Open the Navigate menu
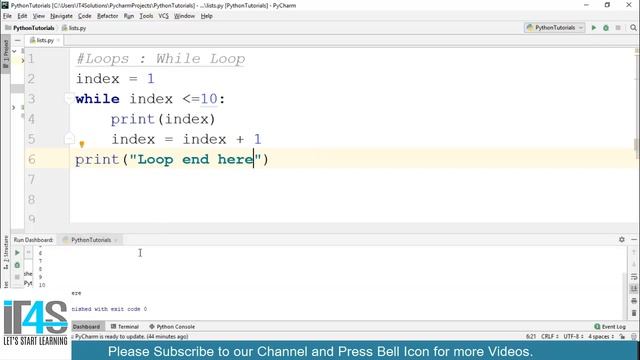640x360 pixels. tap(61, 16)
